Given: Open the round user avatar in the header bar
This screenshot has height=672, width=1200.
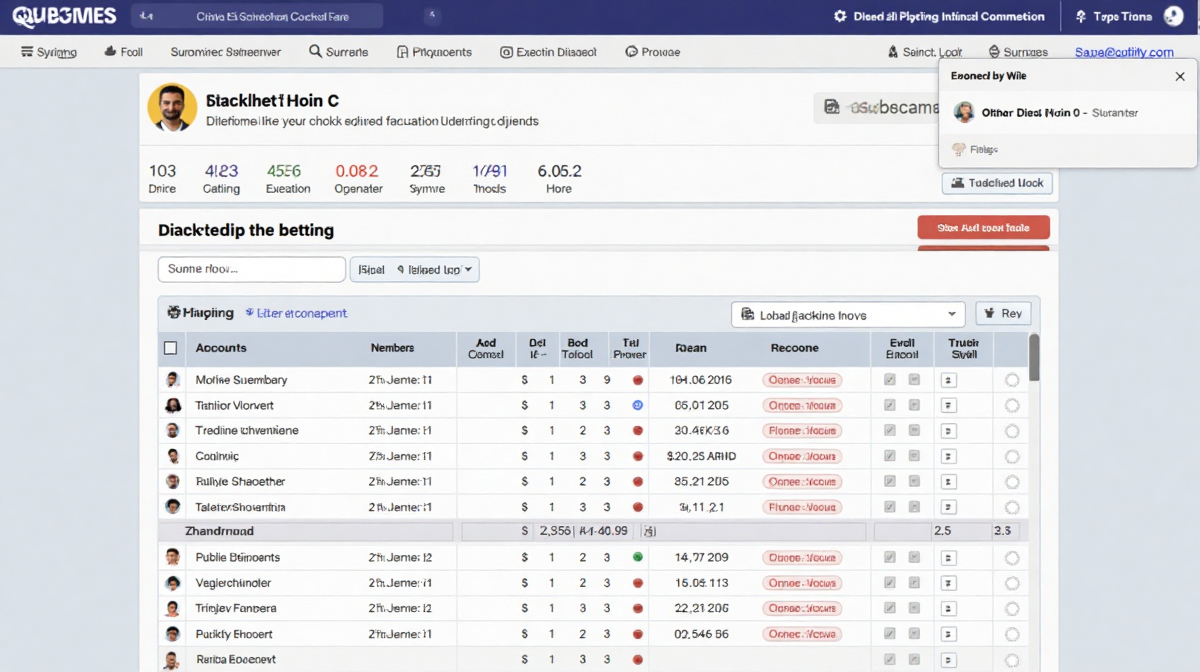Looking at the screenshot, I should coord(1173,17).
